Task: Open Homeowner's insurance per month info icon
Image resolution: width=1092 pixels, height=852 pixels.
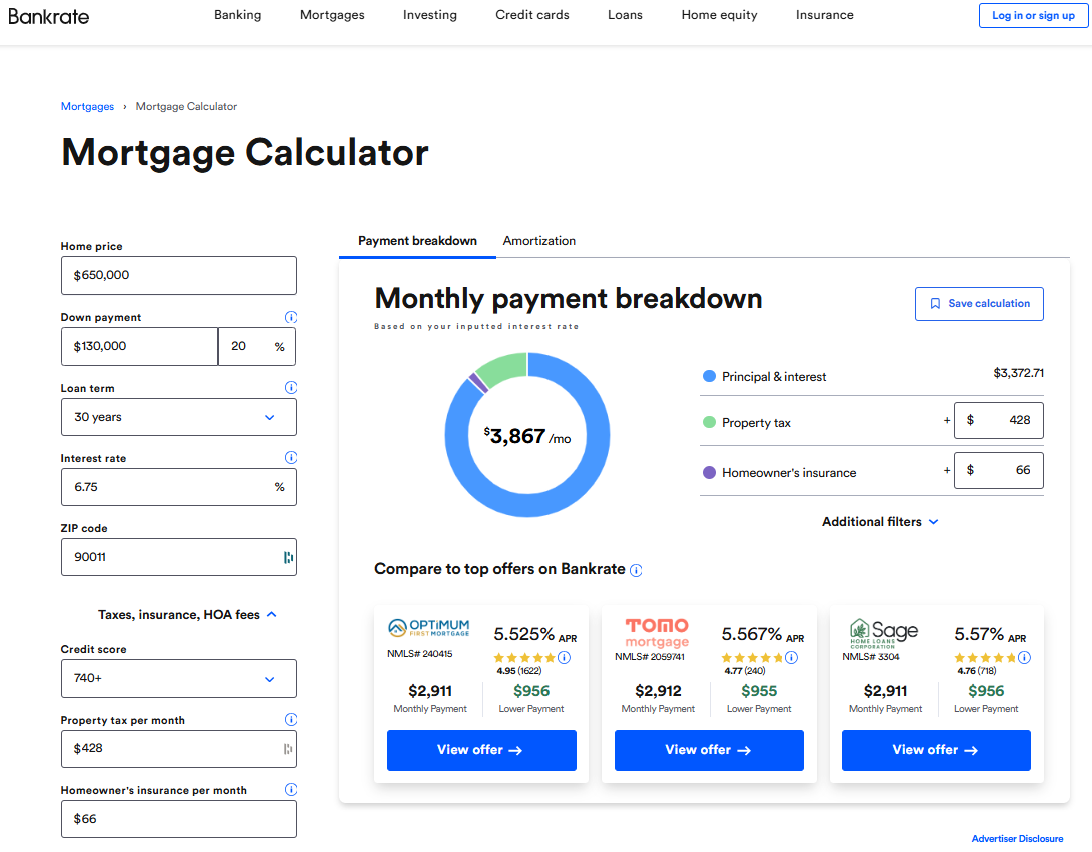Action: coord(291,789)
